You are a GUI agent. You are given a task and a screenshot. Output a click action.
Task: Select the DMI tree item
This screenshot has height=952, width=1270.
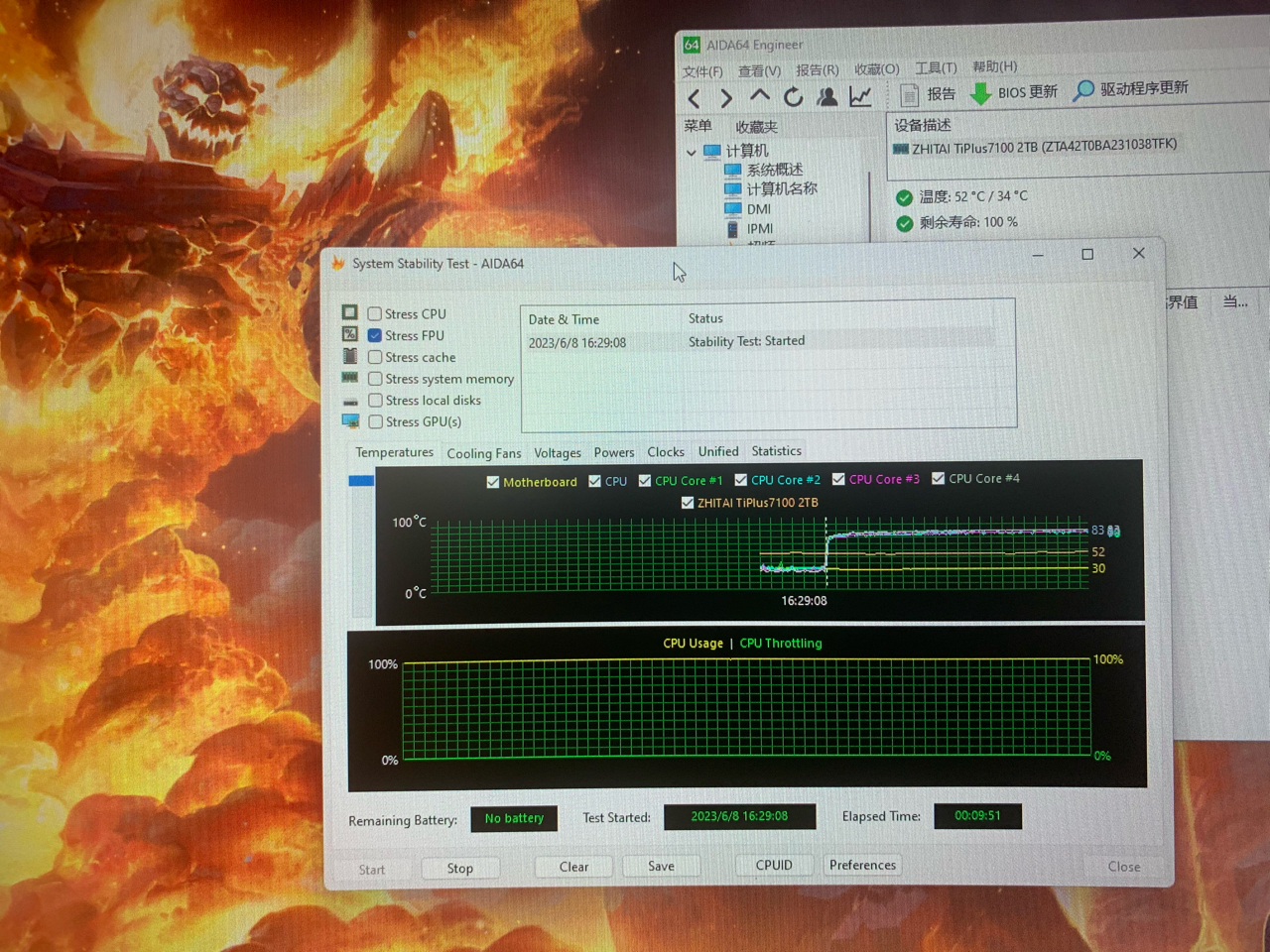coord(759,209)
